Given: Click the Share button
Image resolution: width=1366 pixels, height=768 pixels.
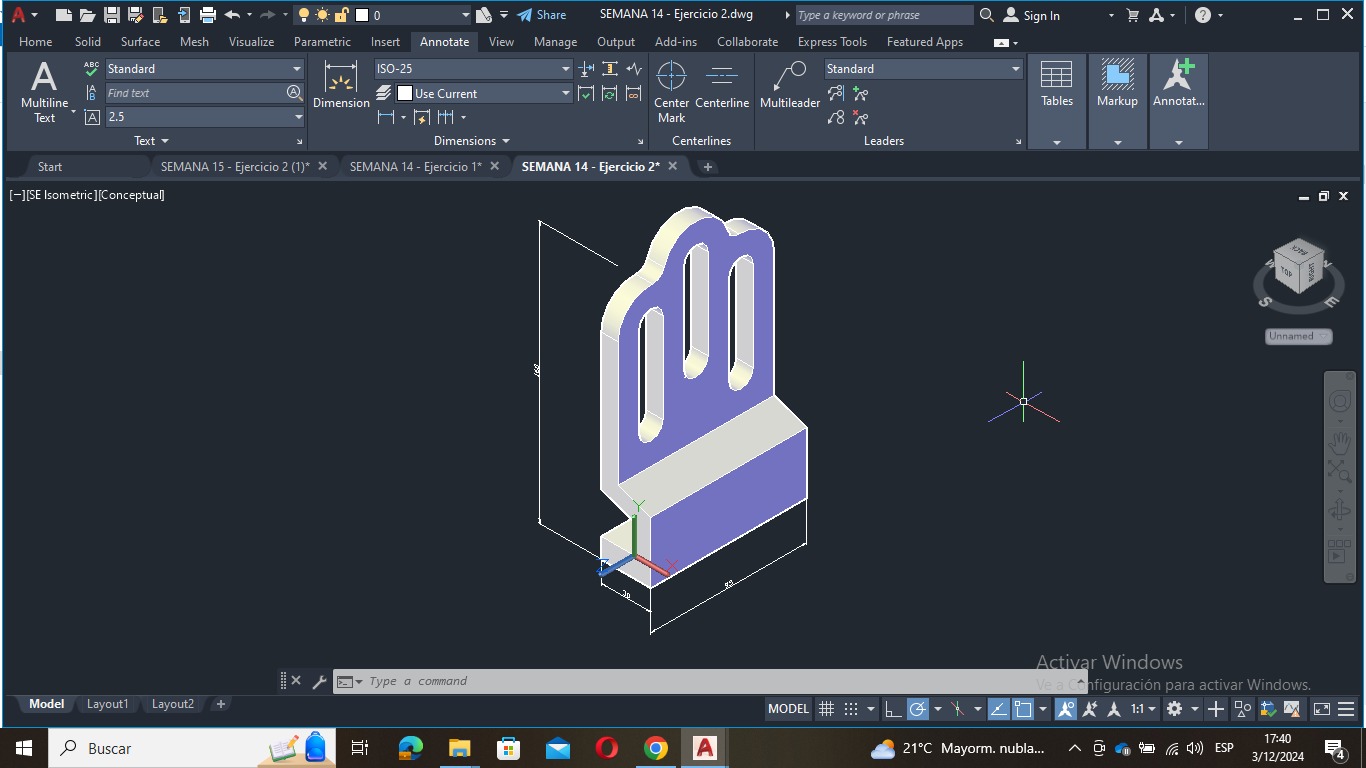Looking at the screenshot, I should [541, 15].
